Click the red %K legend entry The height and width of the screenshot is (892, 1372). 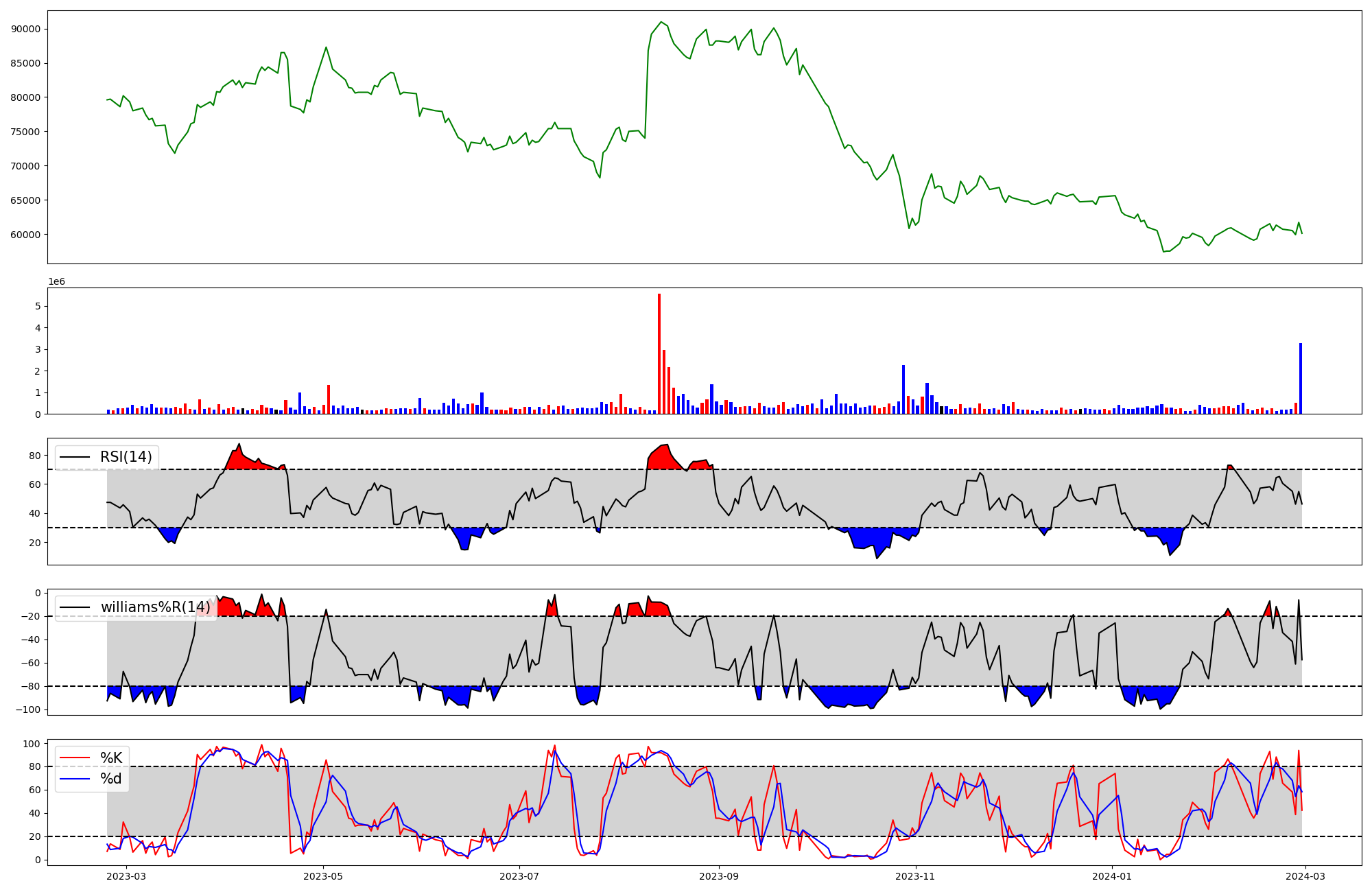coord(111,758)
